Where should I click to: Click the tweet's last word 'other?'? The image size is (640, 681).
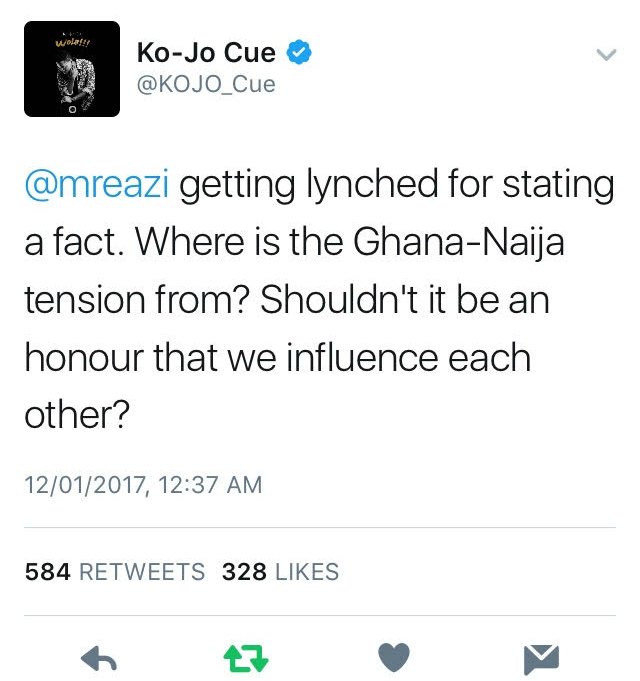point(77,415)
